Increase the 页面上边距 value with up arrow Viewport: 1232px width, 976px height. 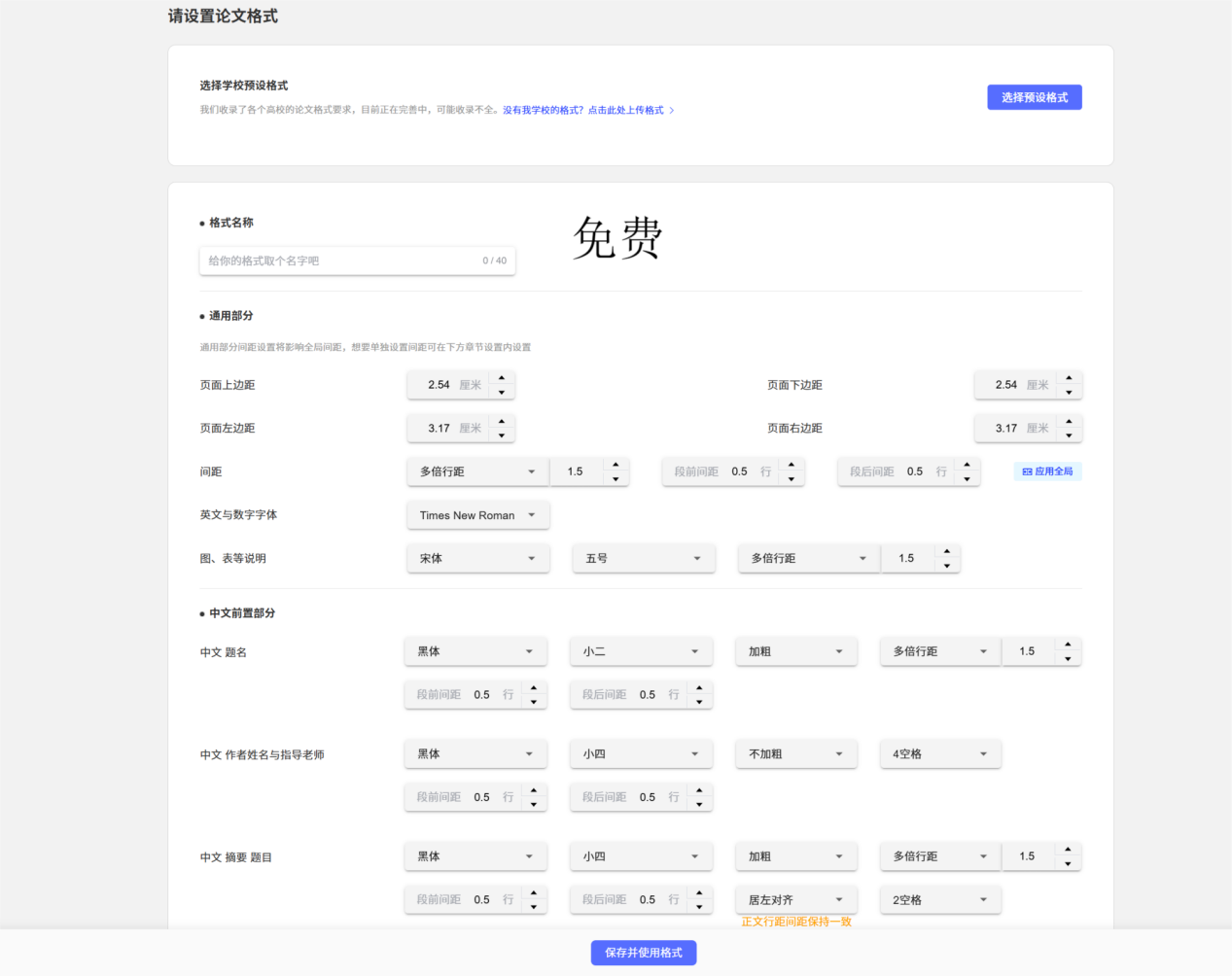pyautogui.click(x=502, y=378)
